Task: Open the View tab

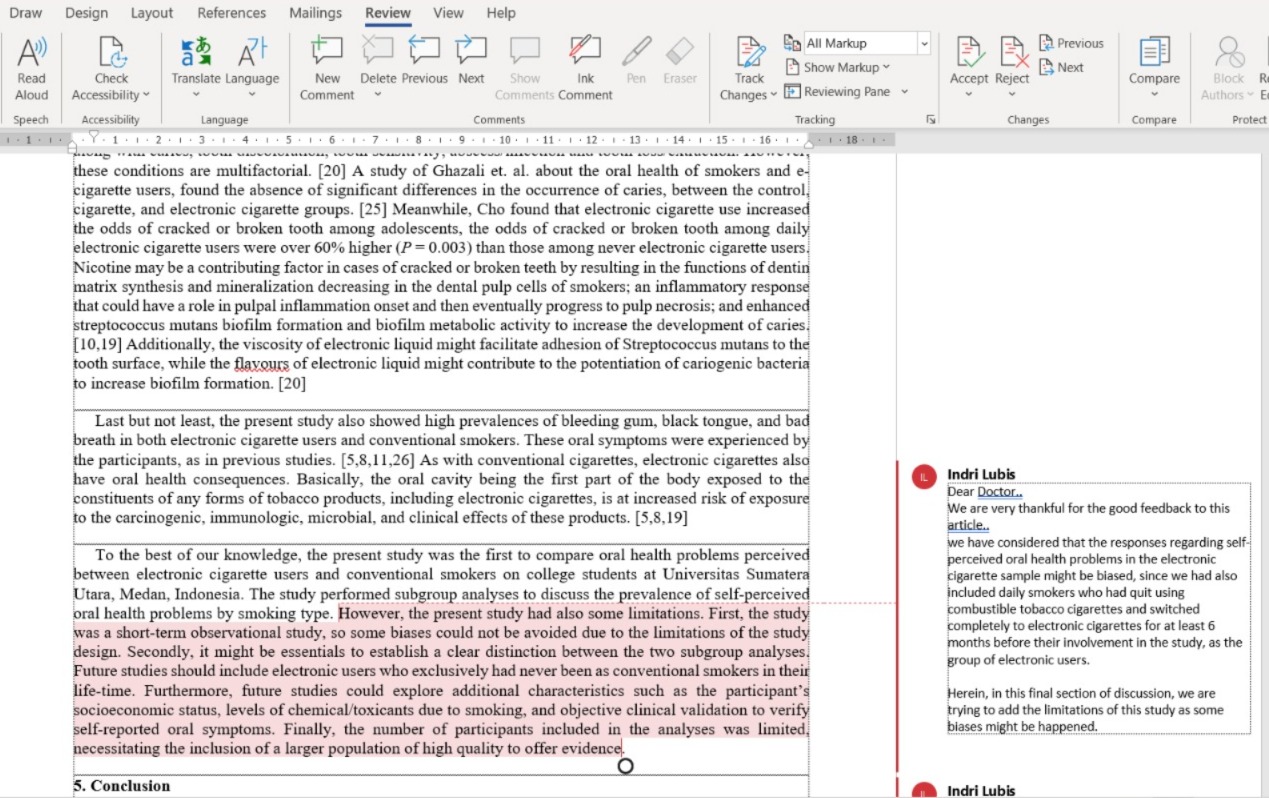Action: coord(448,13)
